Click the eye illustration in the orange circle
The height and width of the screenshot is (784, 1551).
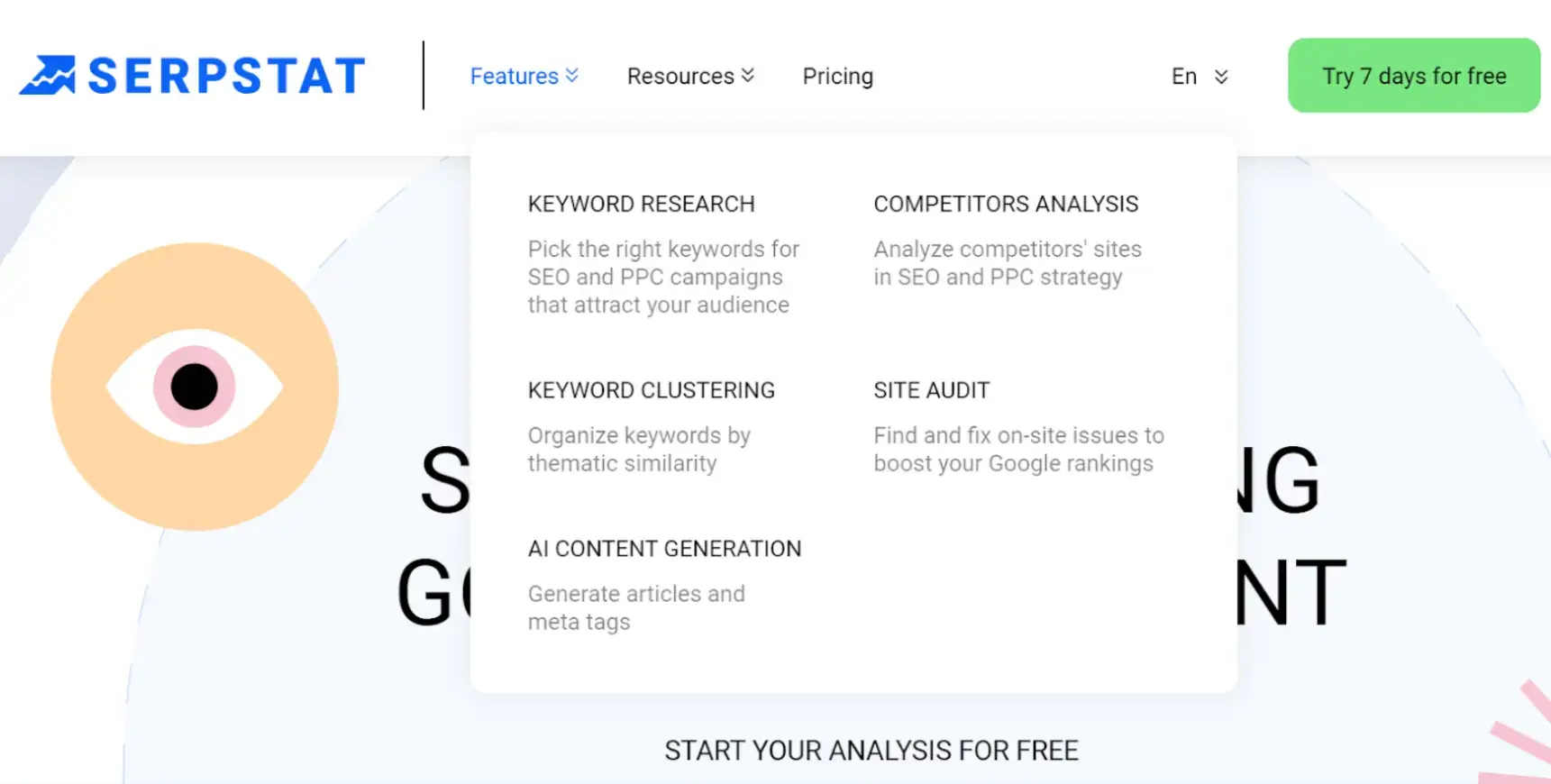[x=195, y=387]
